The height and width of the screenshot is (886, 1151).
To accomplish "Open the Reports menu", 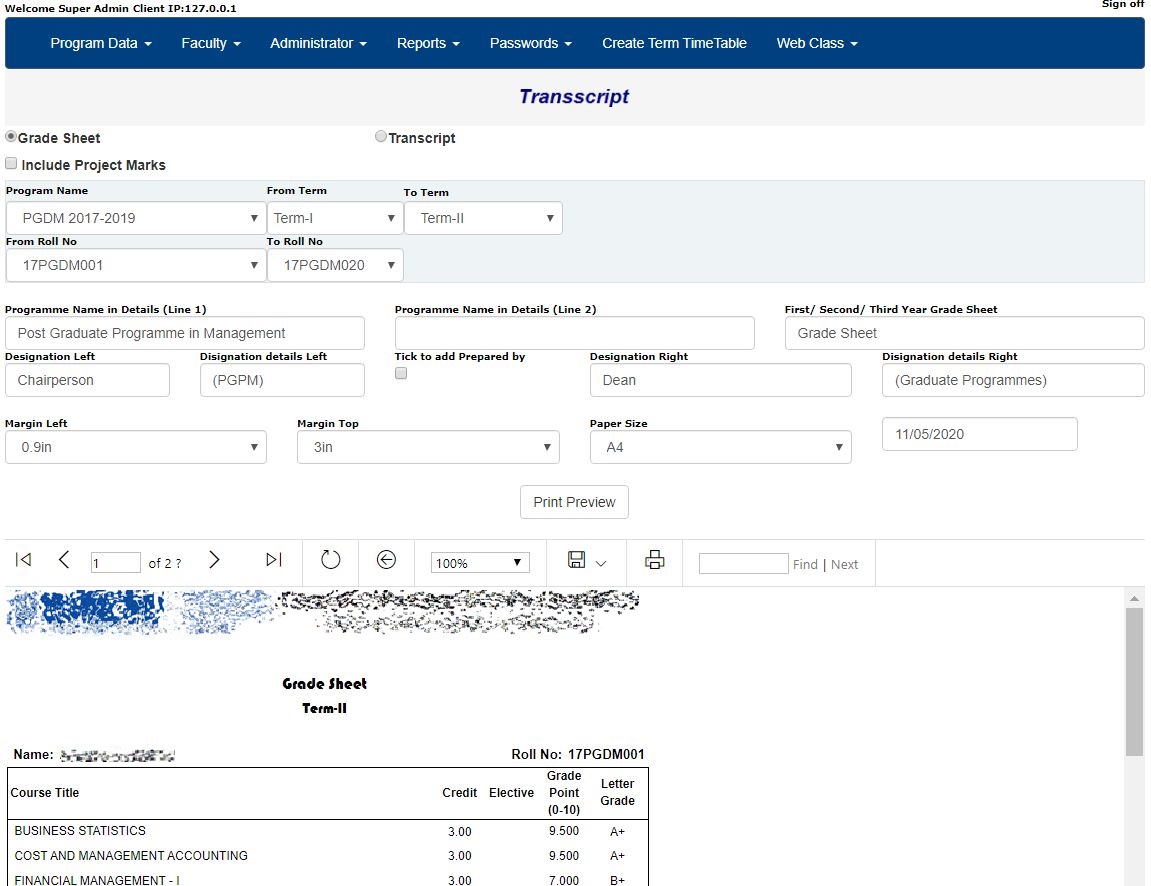I will 428,43.
